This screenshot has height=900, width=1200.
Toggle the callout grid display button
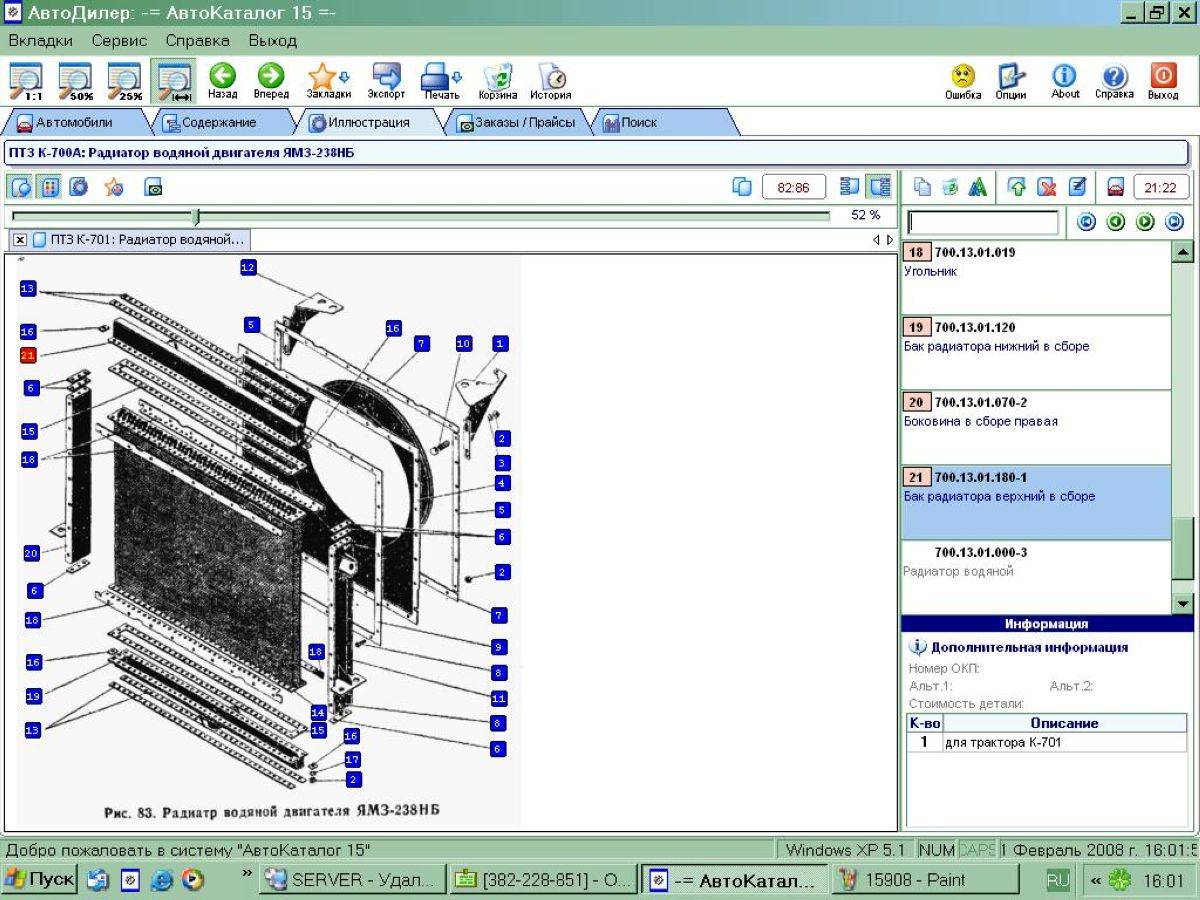pos(49,187)
